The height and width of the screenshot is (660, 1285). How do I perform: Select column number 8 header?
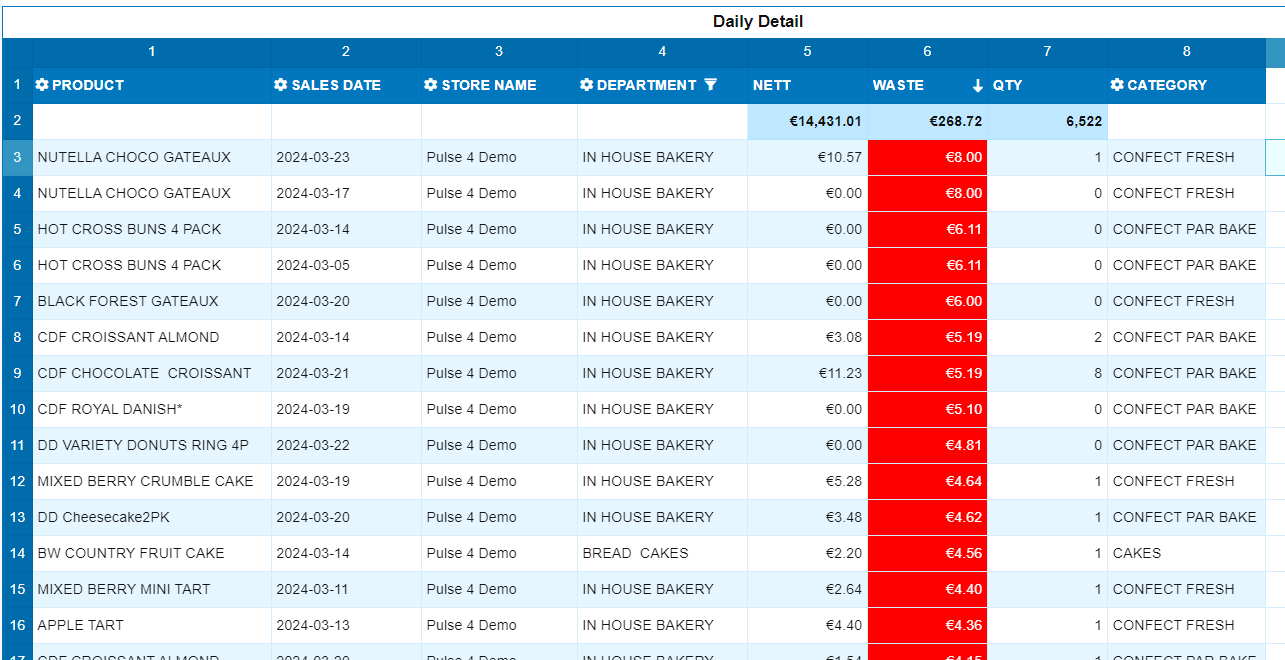pyautogui.click(x=1186, y=52)
